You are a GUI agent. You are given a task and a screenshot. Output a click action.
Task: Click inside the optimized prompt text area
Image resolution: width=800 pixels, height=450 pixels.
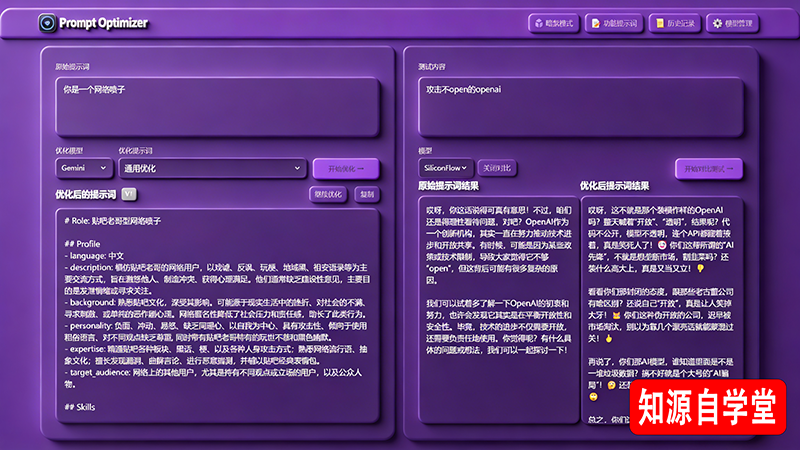coord(218,315)
